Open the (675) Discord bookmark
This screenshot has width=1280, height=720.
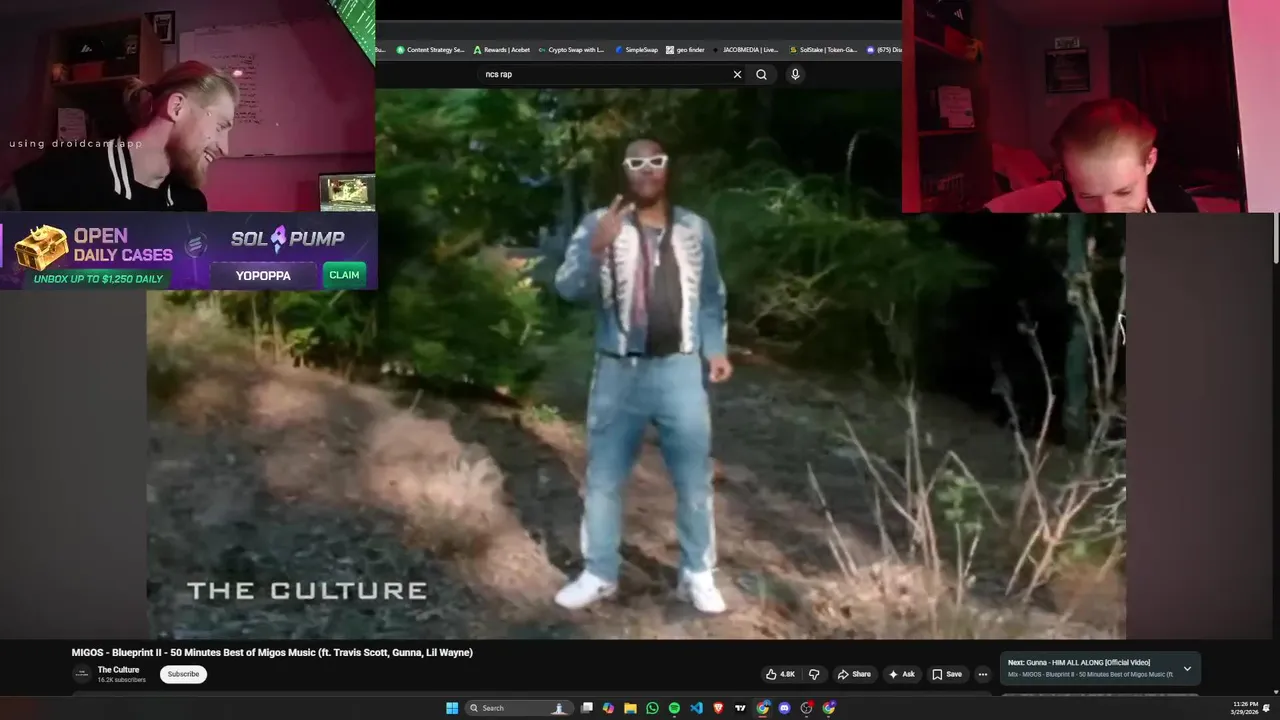884,49
